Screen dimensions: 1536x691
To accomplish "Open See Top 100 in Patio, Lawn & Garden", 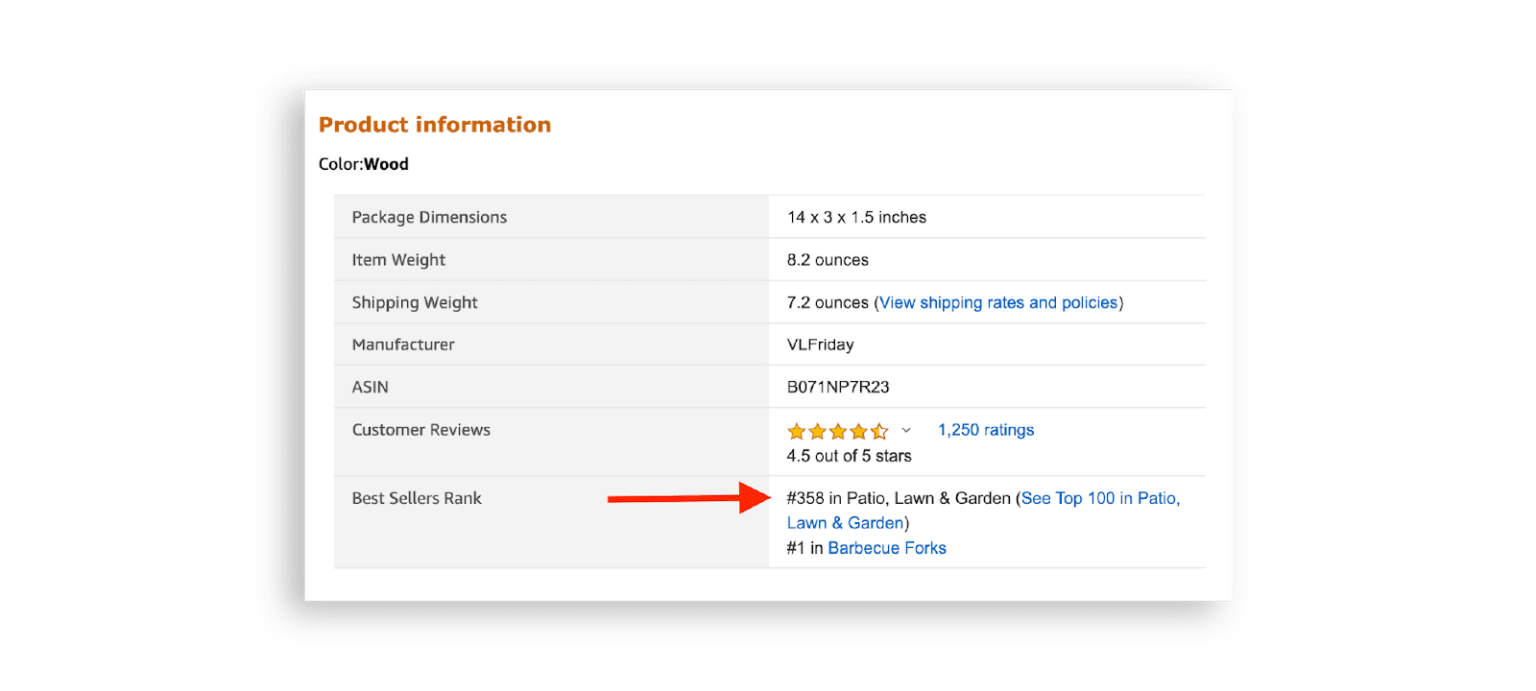I will (x=1100, y=497).
